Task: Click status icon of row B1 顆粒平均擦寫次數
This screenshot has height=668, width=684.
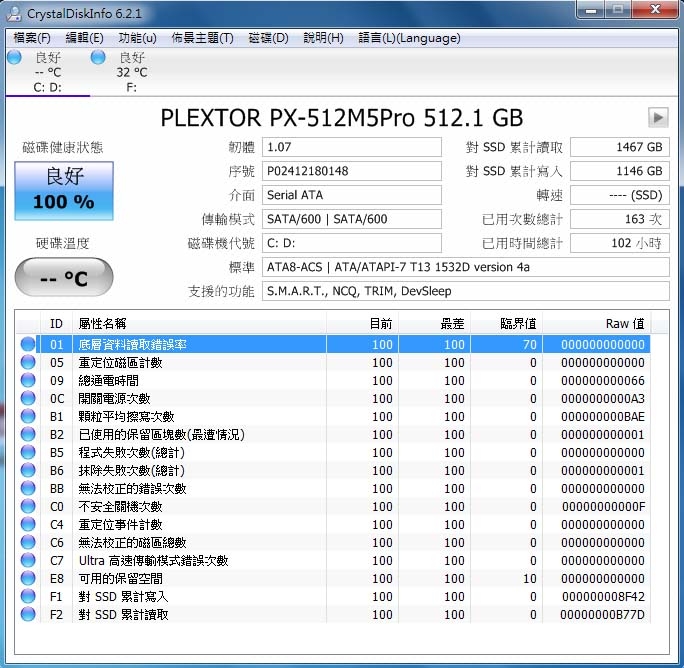Action: [x=28, y=416]
